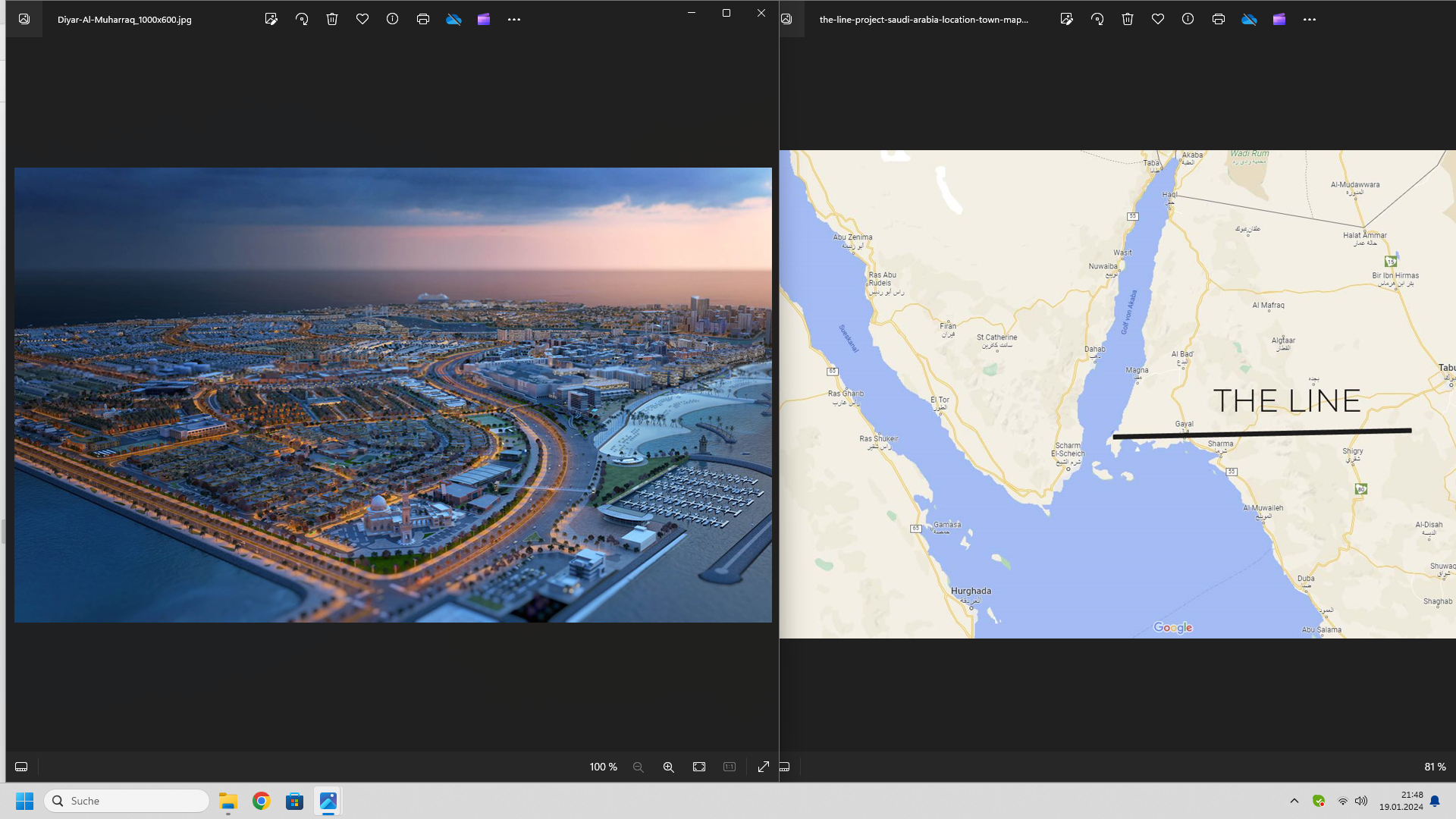Image resolution: width=1456 pixels, height=819 pixels.
Task: Click 100 % zoom level text
Action: (604, 767)
